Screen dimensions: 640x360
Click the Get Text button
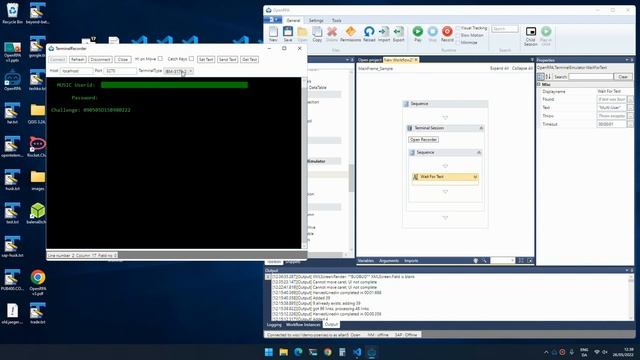click(x=249, y=60)
